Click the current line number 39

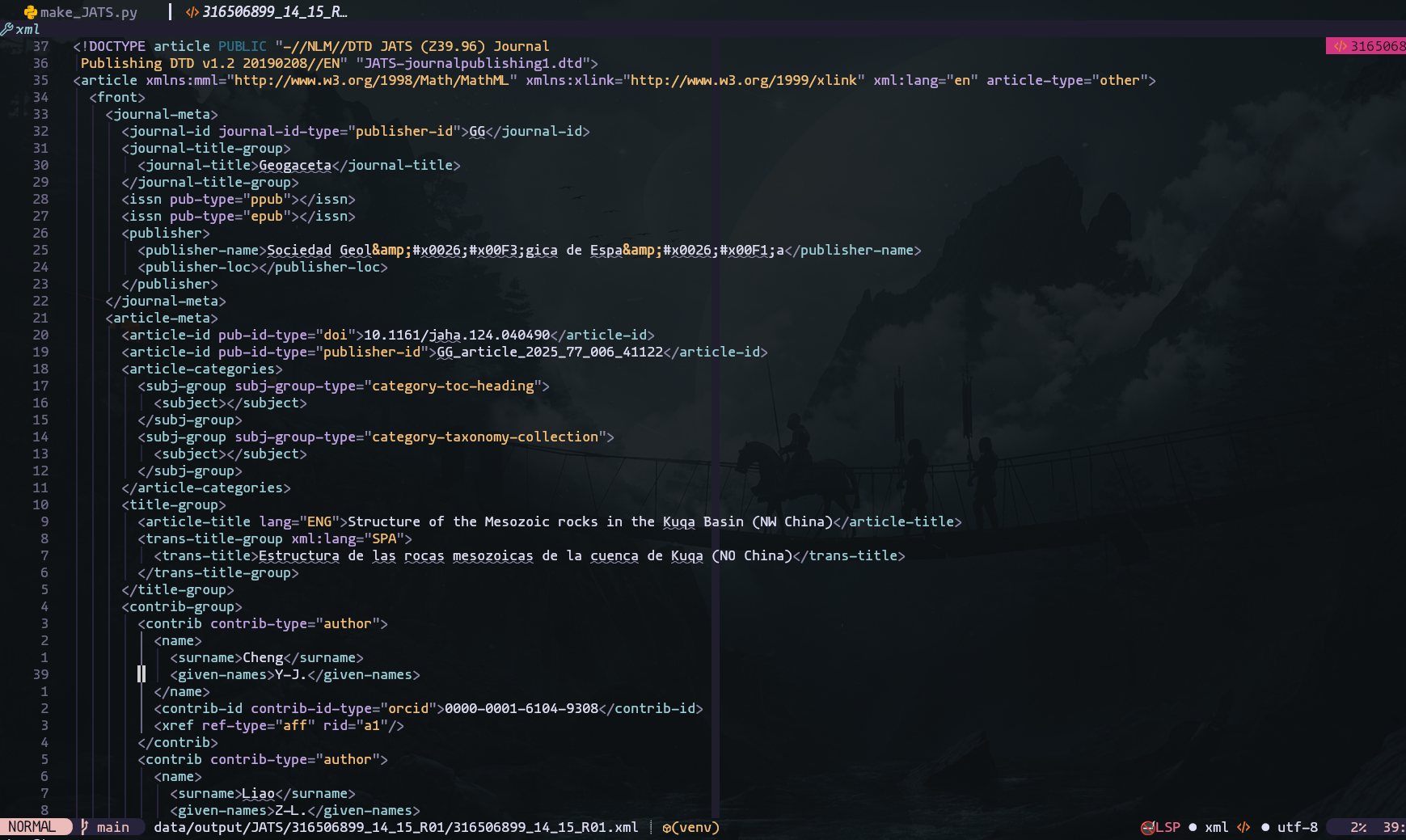40,674
